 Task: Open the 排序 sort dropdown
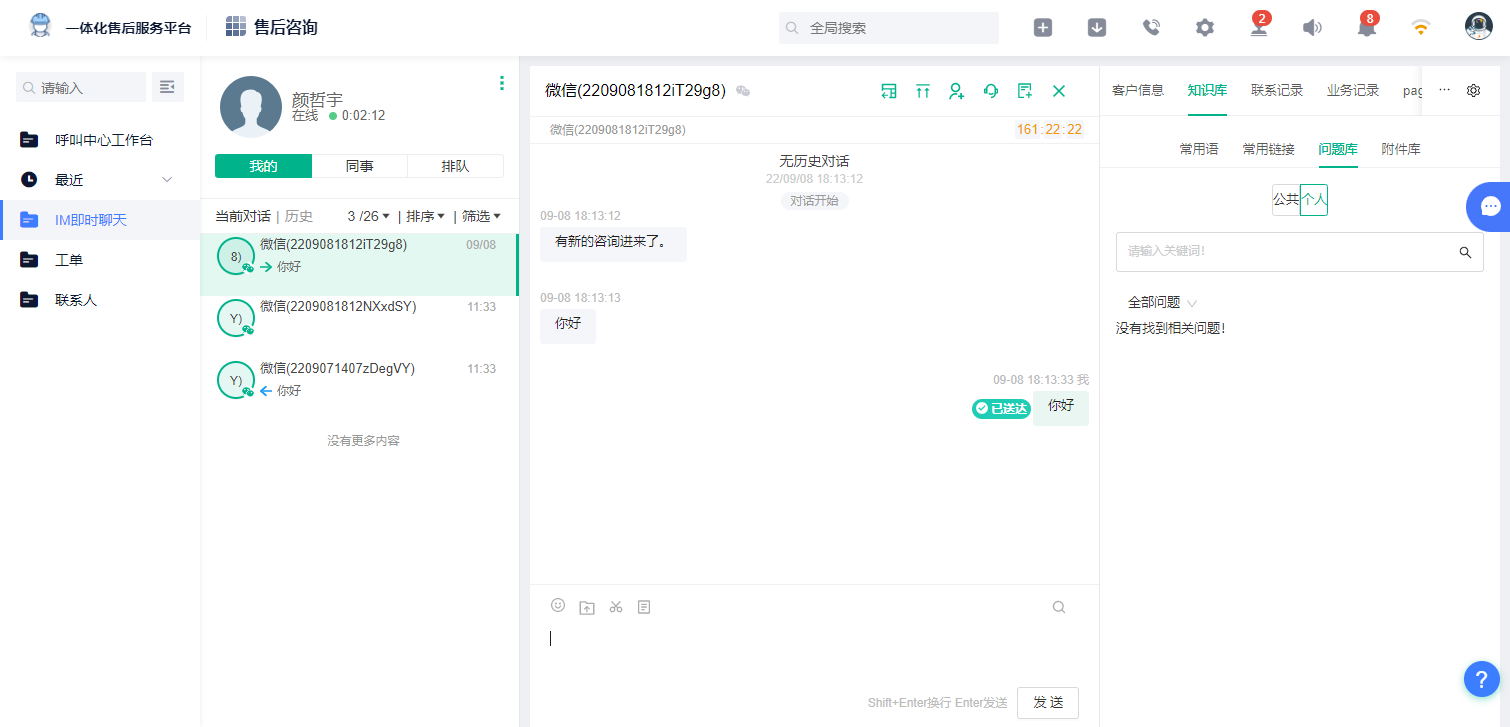click(x=425, y=216)
